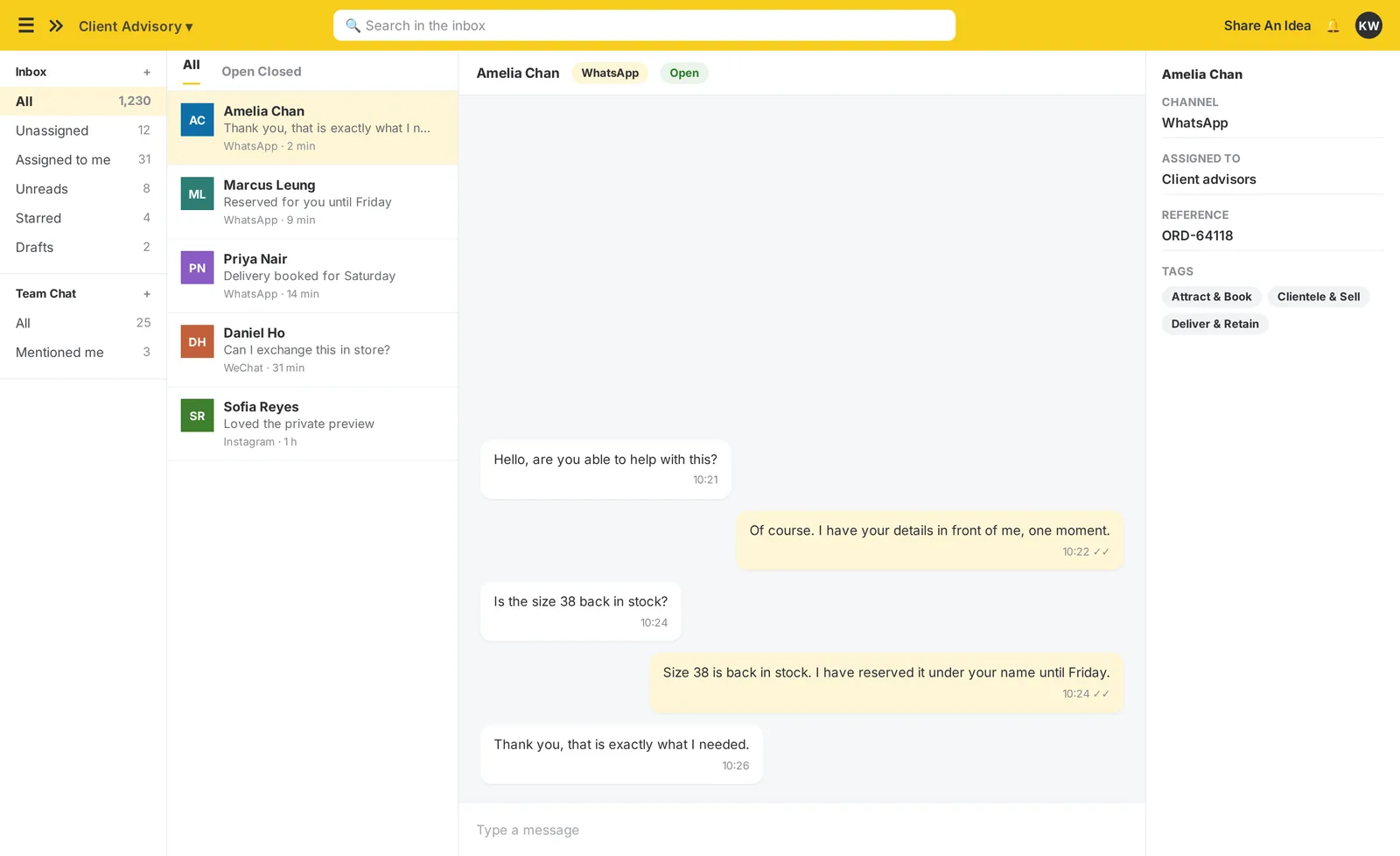The height and width of the screenshot is (856, 1400).
Task: Switch to the All conversations tab
Action: coord(192,67)
